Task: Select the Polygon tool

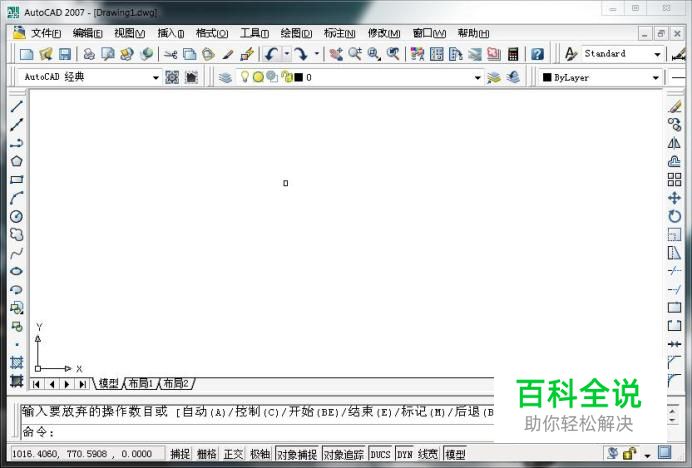Action: point(16,161)
